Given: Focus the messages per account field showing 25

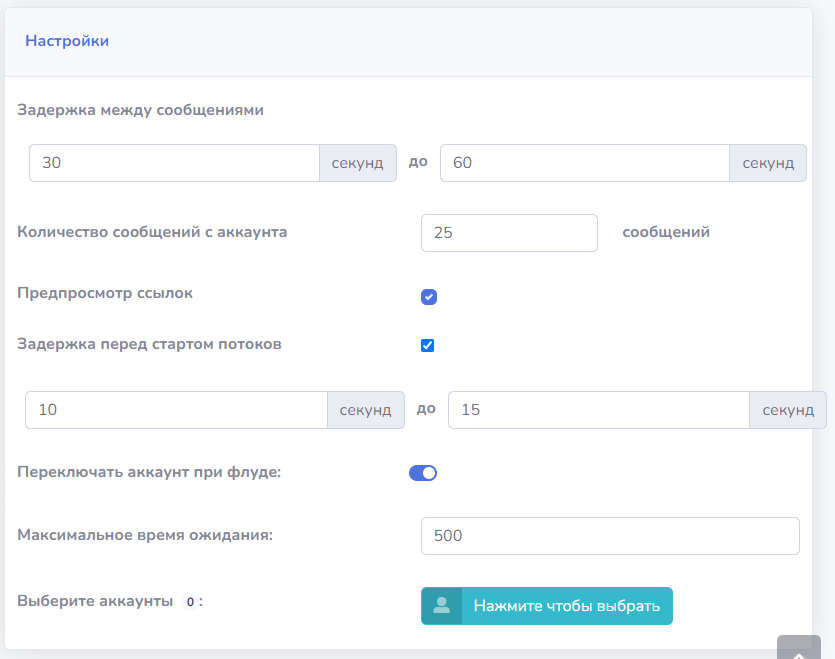Looking at the screenshot, I should 509,232.
